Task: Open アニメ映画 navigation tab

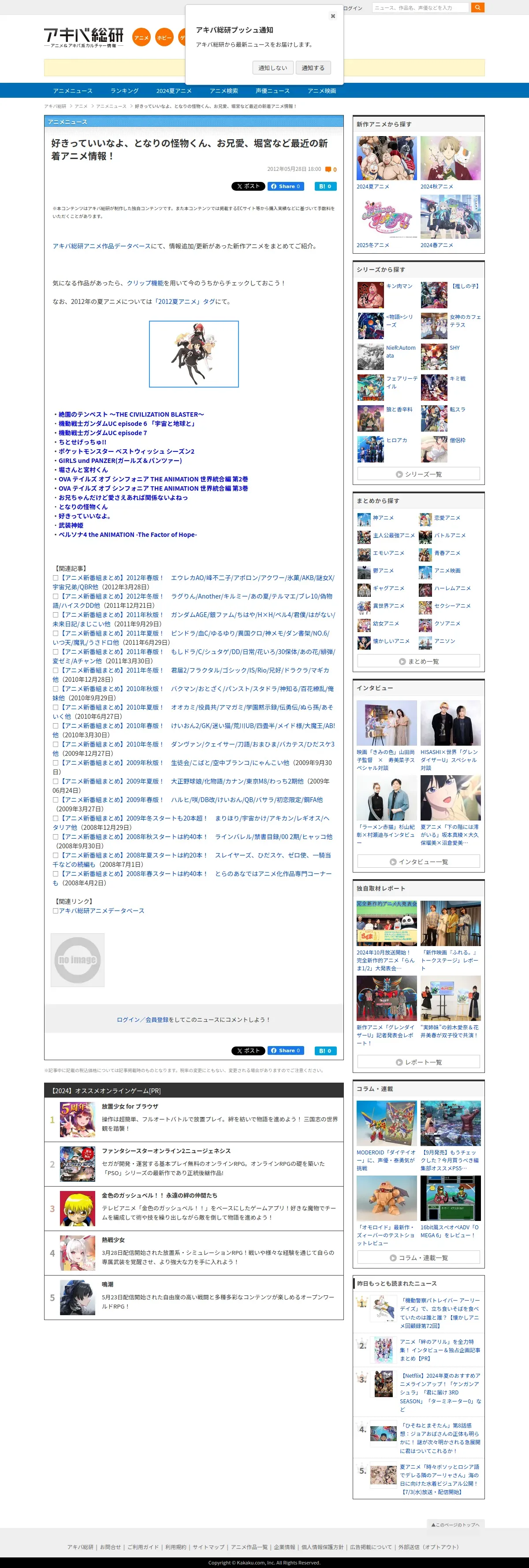Action: coord(322,91)
